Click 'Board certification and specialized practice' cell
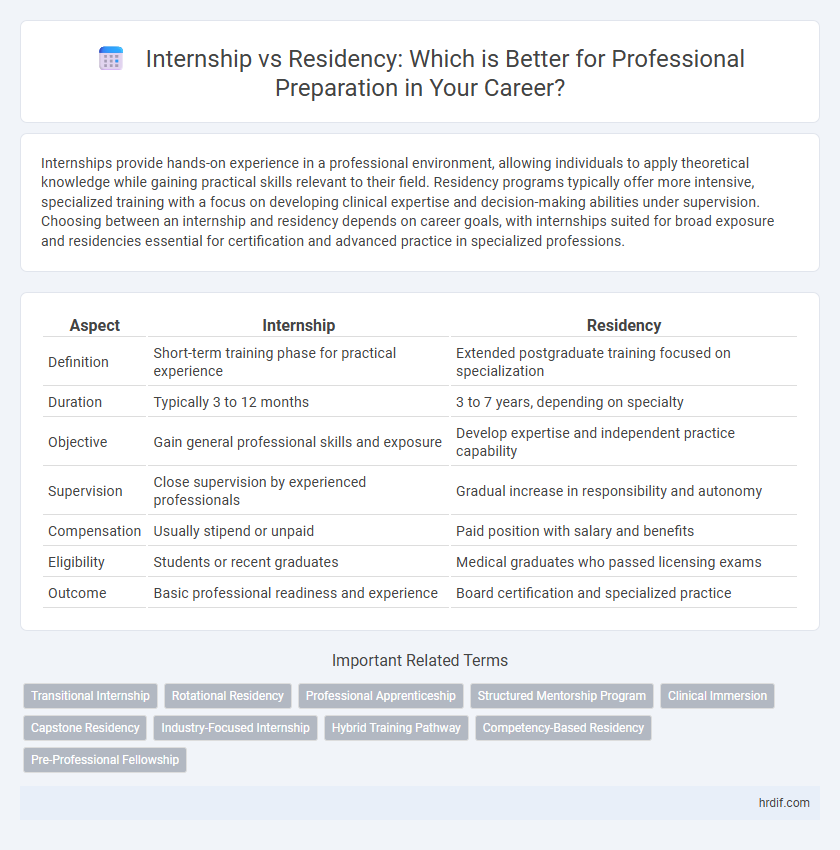This screenshot has height=850, width=840. pyautogui.click(x=624, y=593)
